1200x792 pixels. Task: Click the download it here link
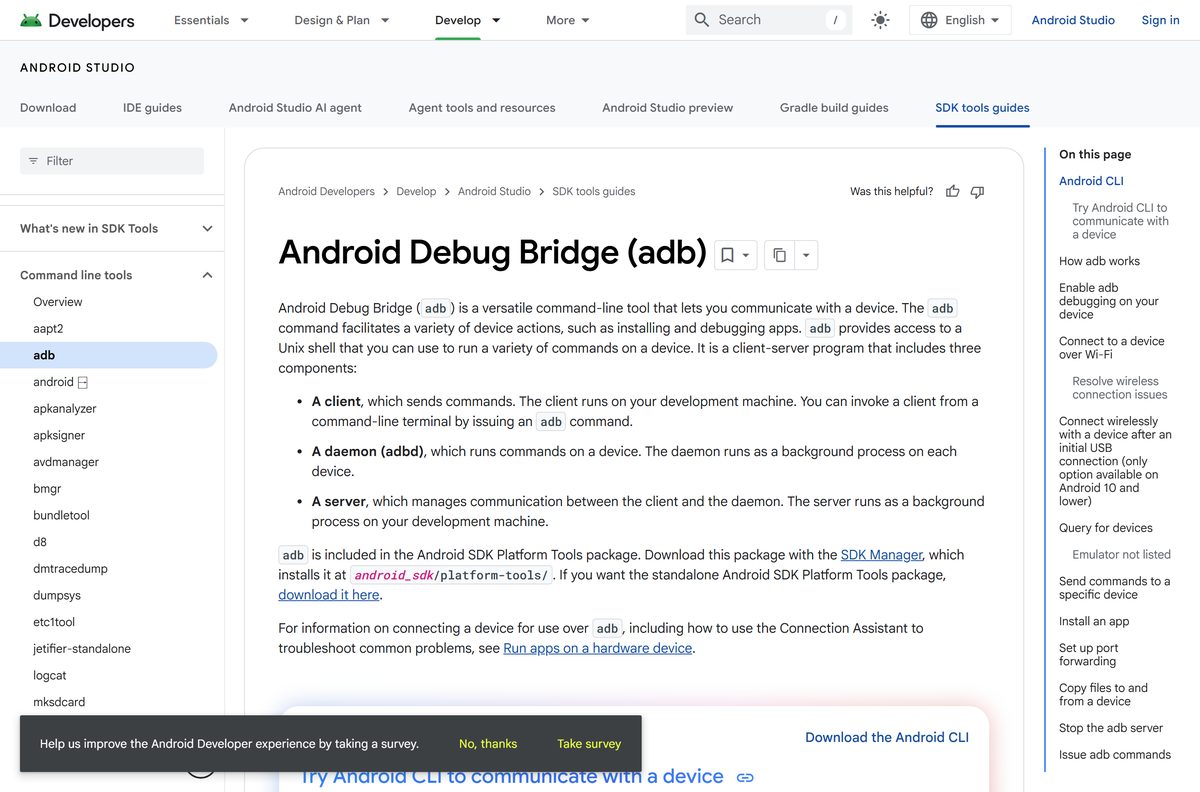[329, 595]
